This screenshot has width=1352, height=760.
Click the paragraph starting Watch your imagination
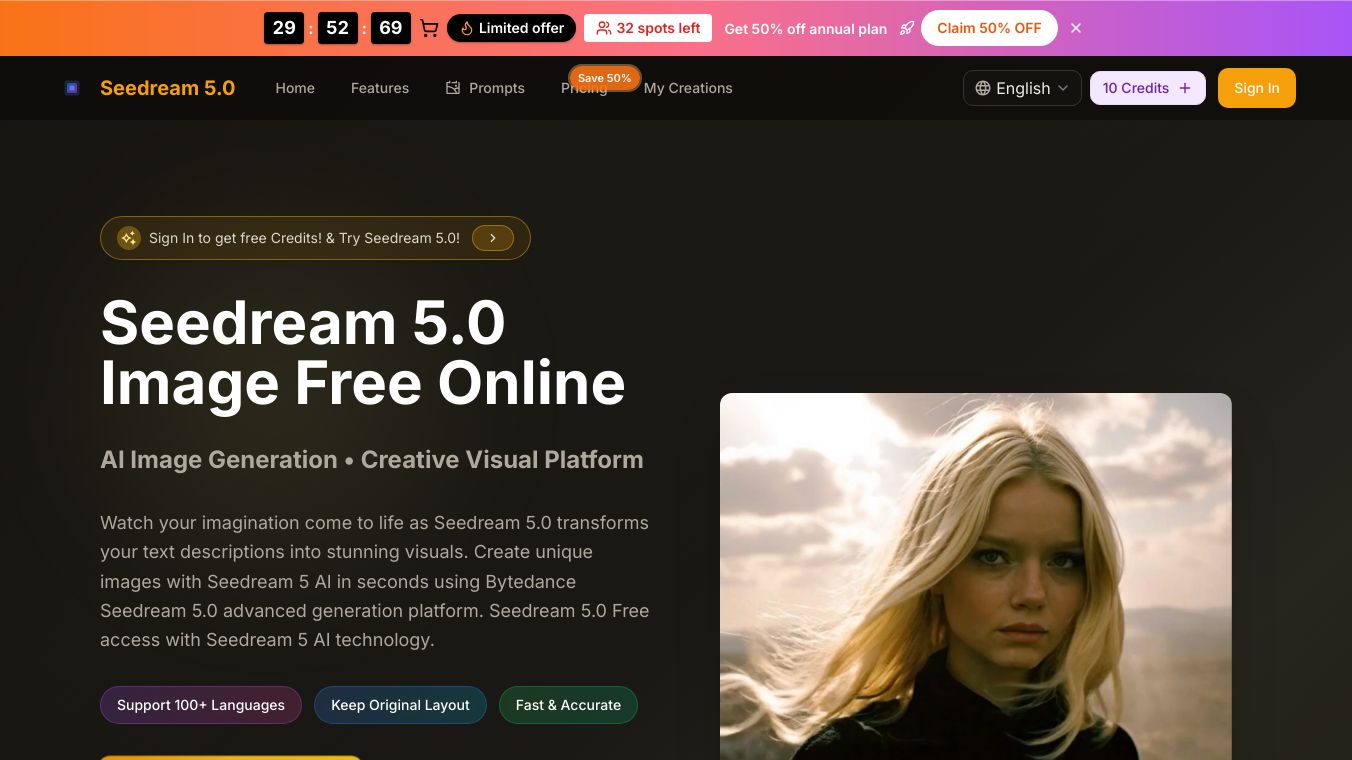(375, 581)
